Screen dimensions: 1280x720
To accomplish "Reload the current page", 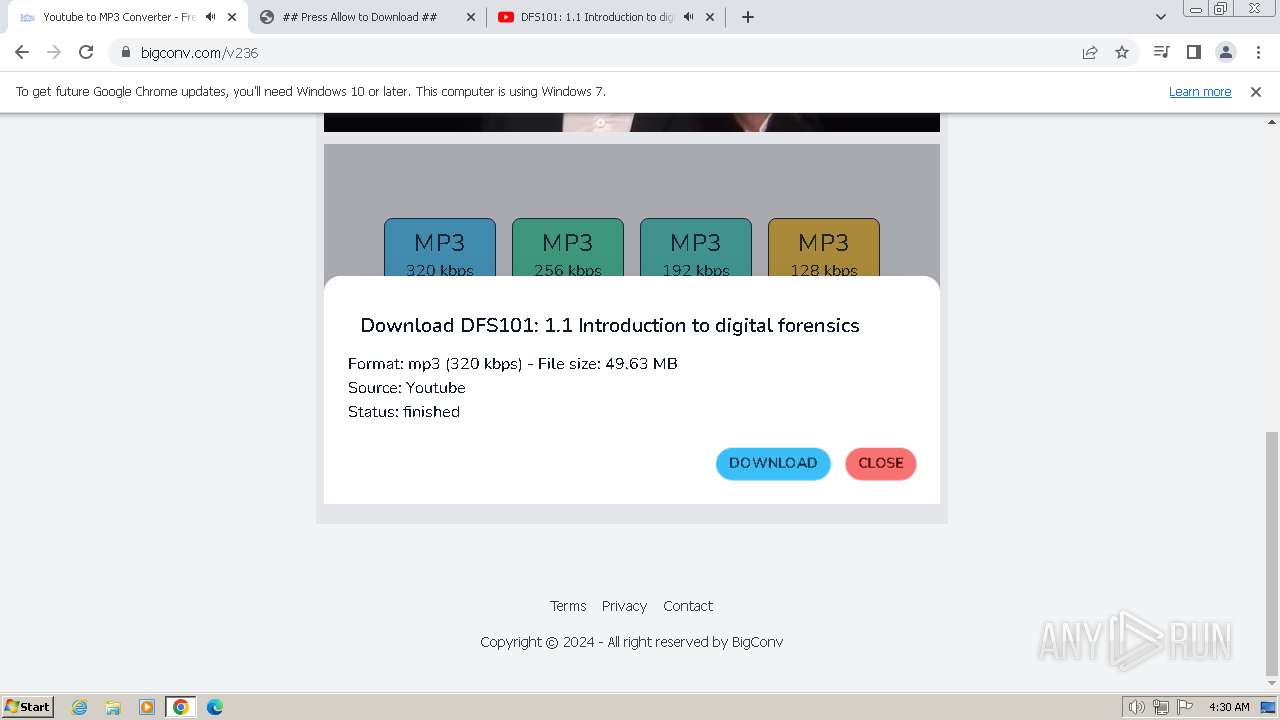I will pyautogui.click(x=86, y=52).
